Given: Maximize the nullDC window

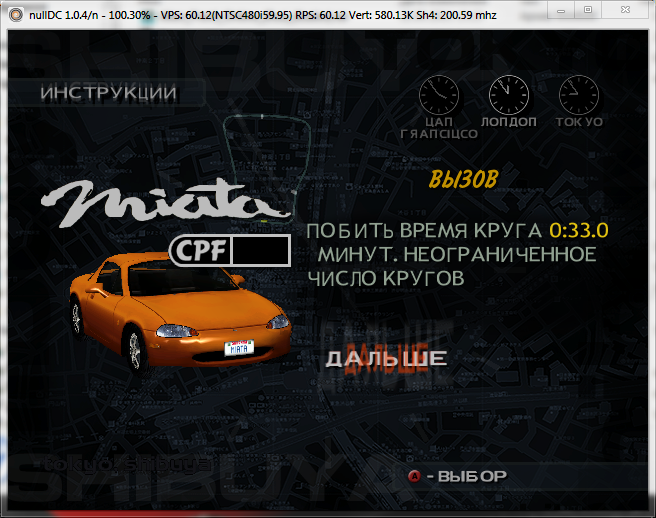Looking at the screenshot, I should (588, 10).
